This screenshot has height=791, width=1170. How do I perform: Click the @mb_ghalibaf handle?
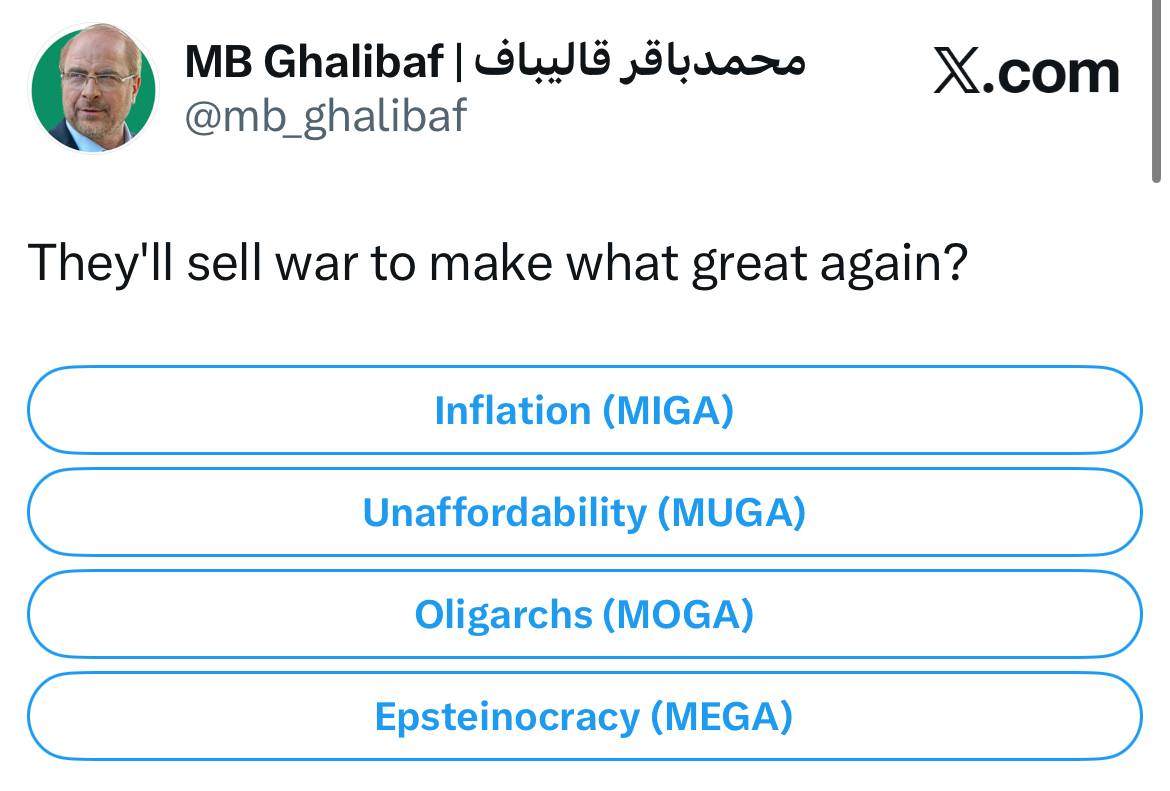[325, 116]
